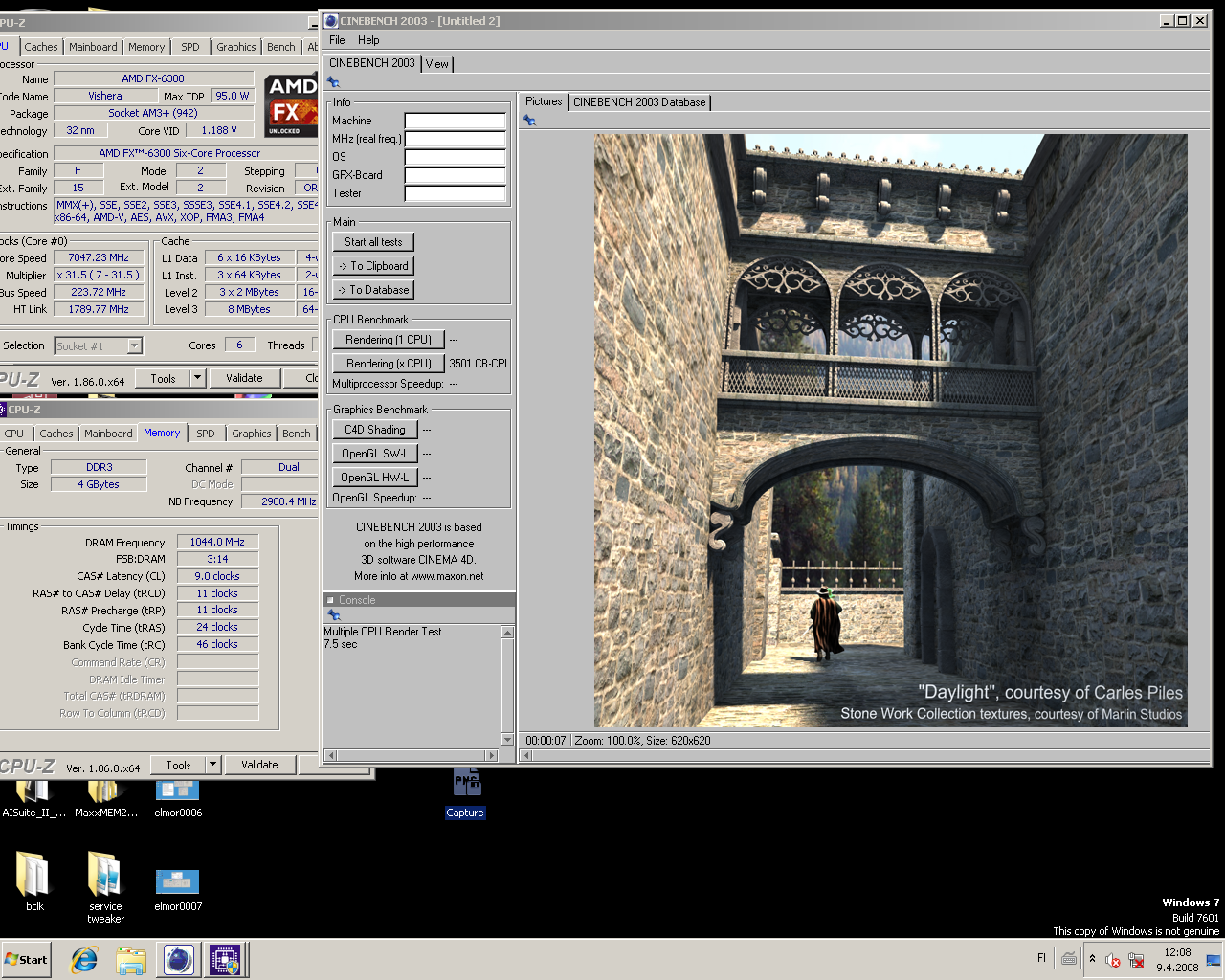Show hidden tray icons with the chevron
Screen dimensions: 1225x980
[1092, 958]
